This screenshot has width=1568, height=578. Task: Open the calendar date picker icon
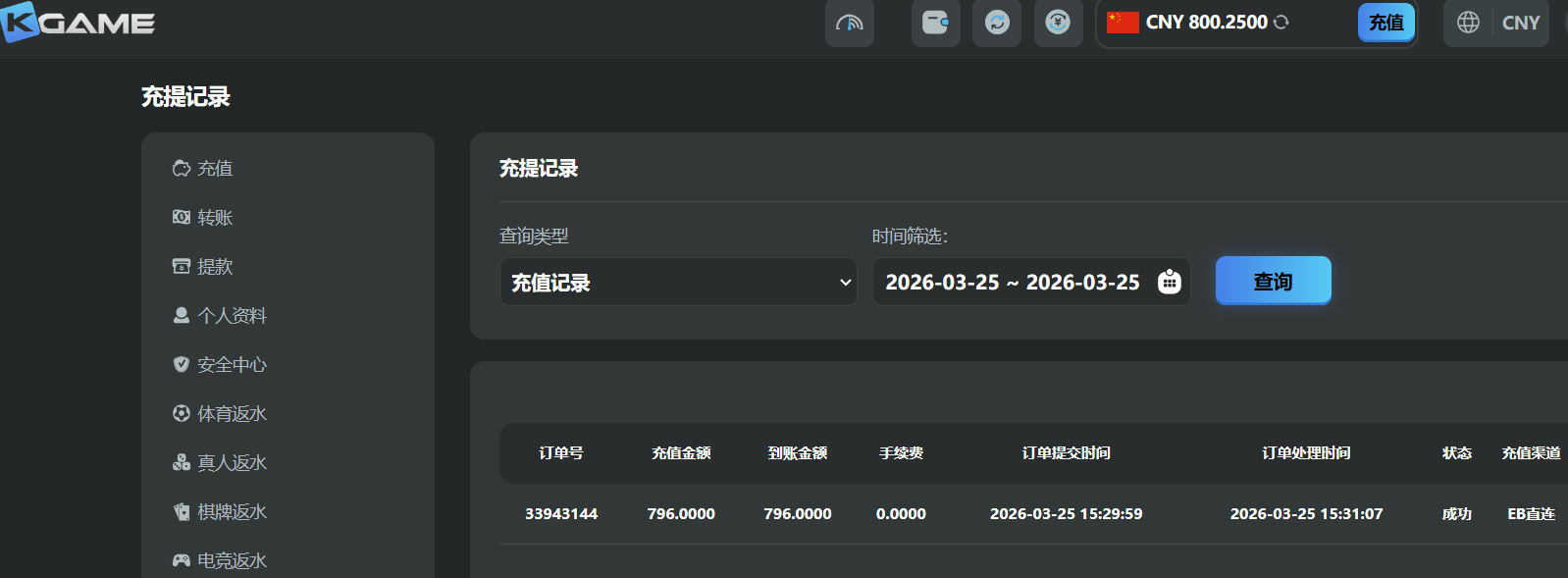pyautogui.click(x=1169, y=283)
